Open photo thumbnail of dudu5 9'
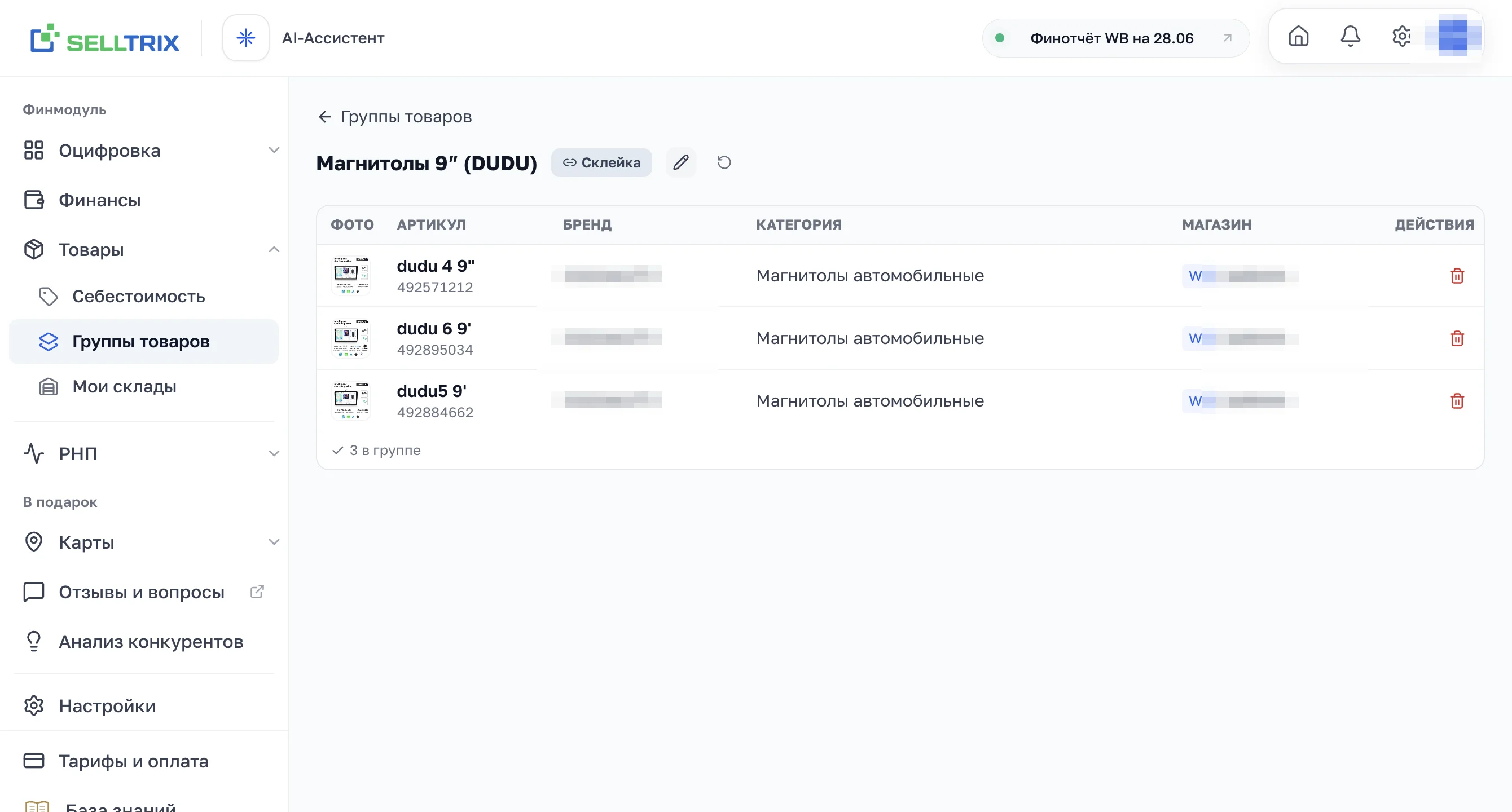1512x812 pixels. tap(351, 401)
